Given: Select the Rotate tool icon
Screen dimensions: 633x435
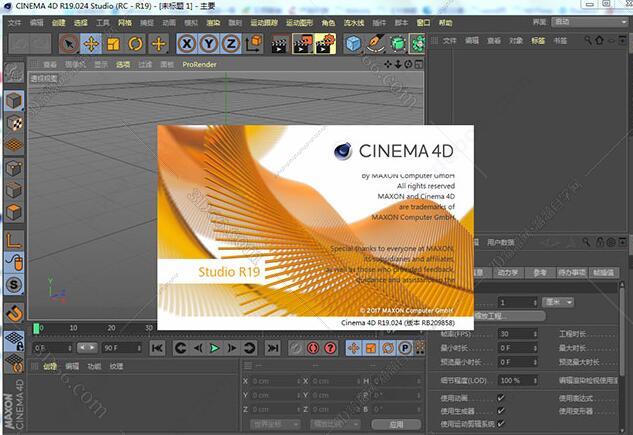Looking at the screenshot, I should 136,44.
